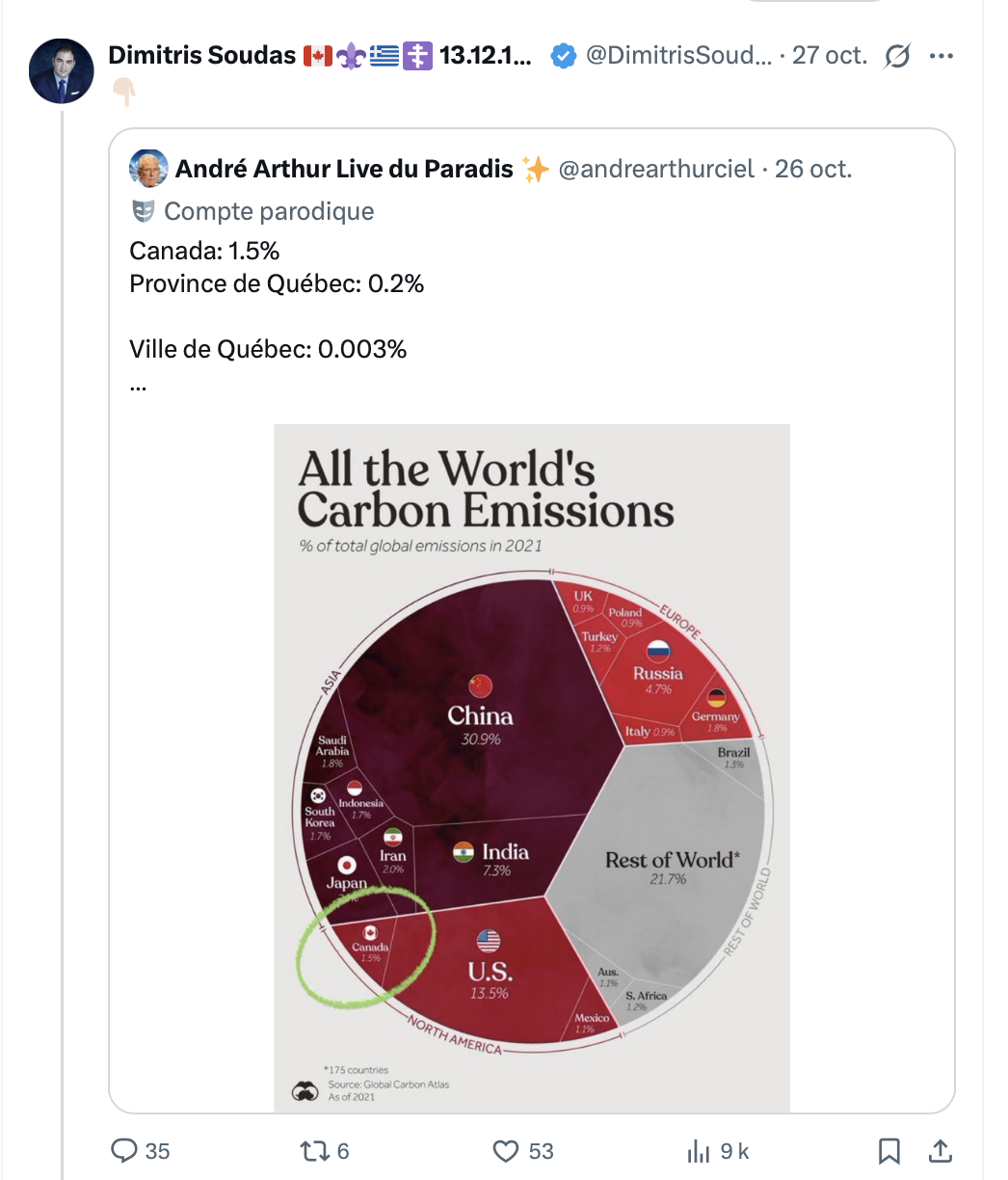Like the post with 53 likes
1008x1180 pixels.
click(x=507, y=1150)
